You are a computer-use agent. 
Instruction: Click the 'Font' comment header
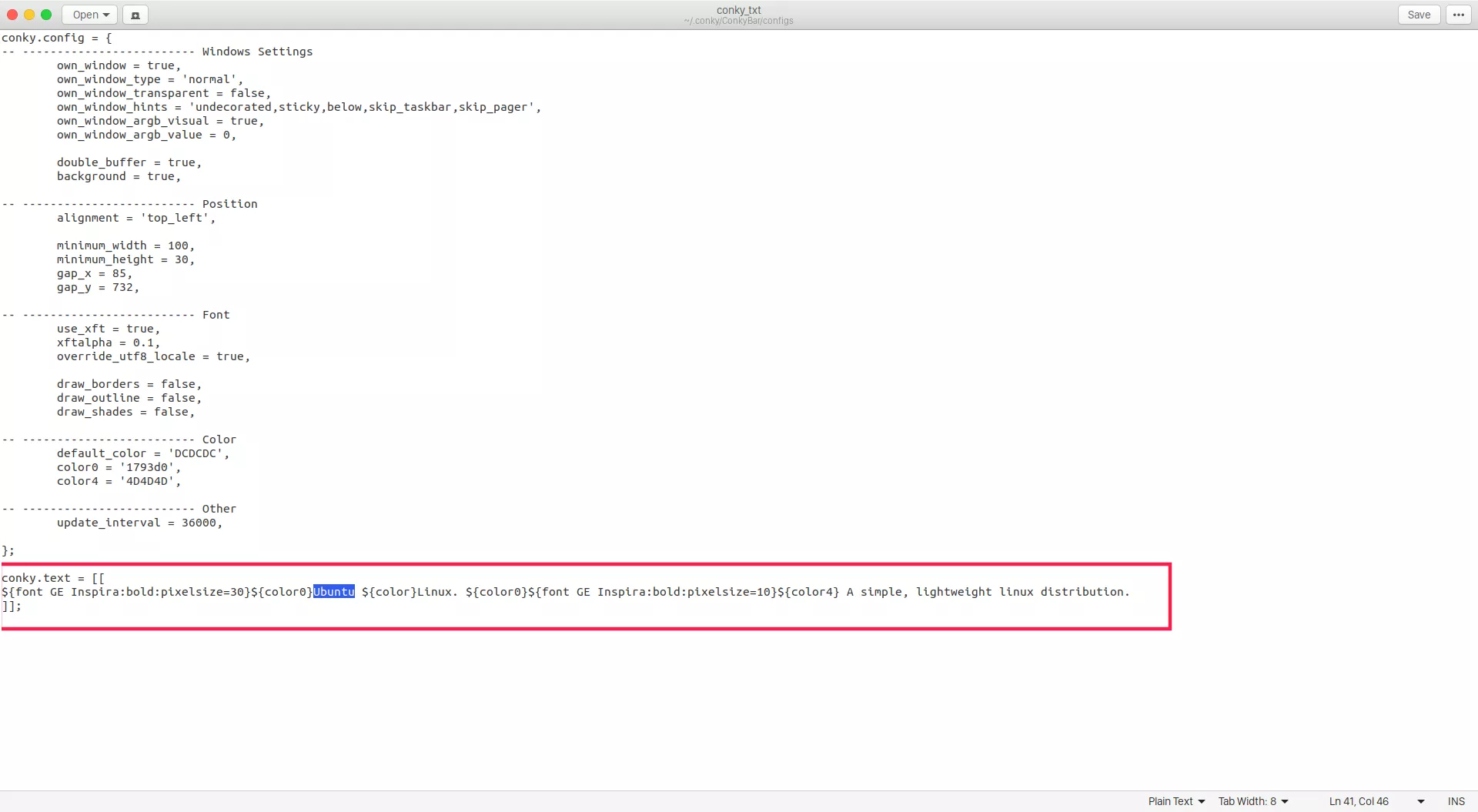tap(216, 315)
